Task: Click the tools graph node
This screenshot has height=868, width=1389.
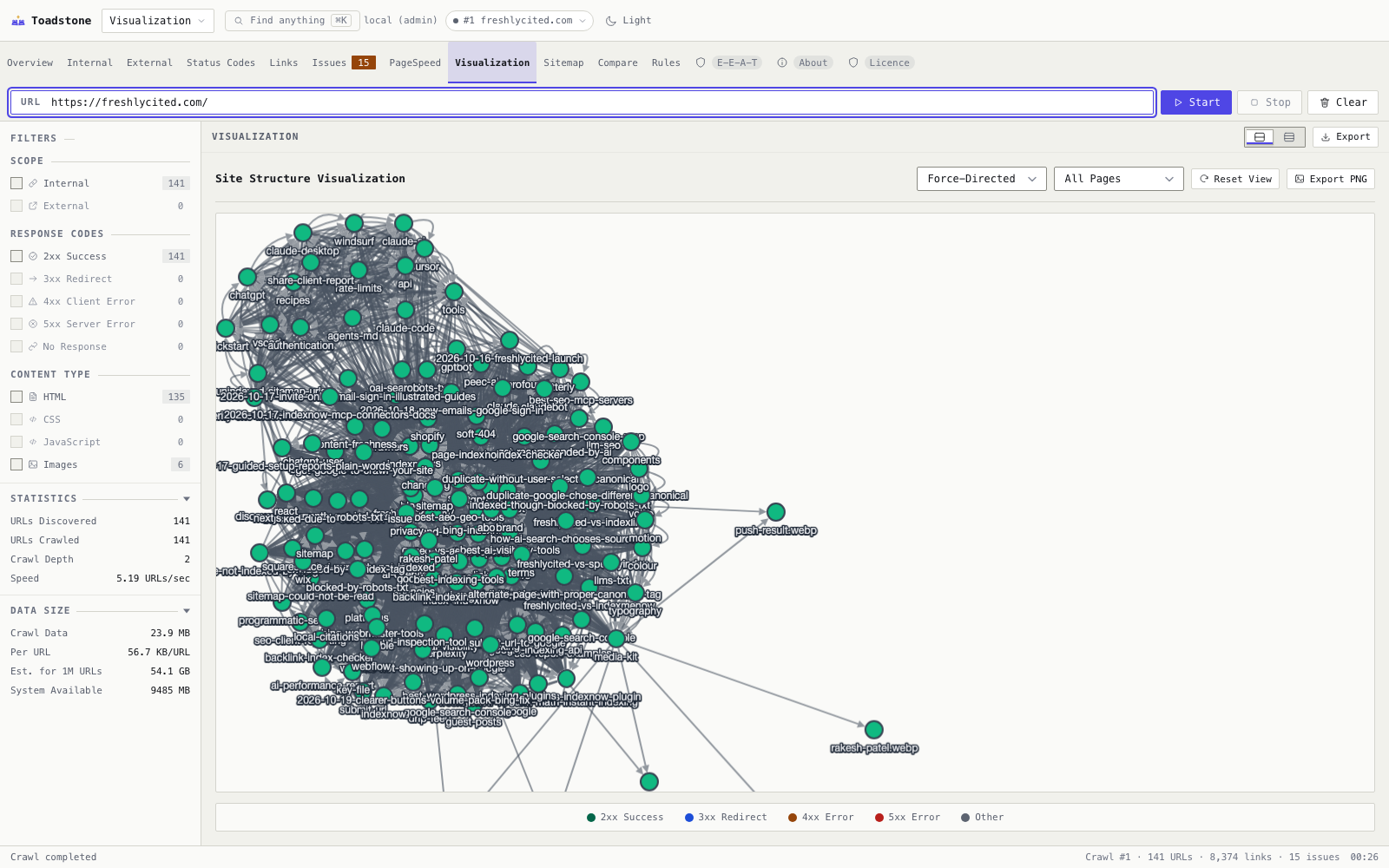Action: [454, 292]
